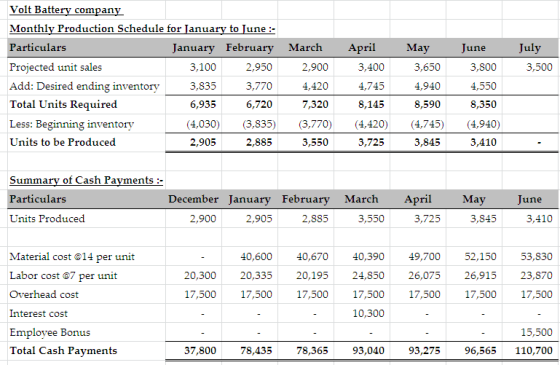This screenshot has width=560, height=365.
Task: Select the Summary of Cash Payments heading
Action: pos(86,180)
